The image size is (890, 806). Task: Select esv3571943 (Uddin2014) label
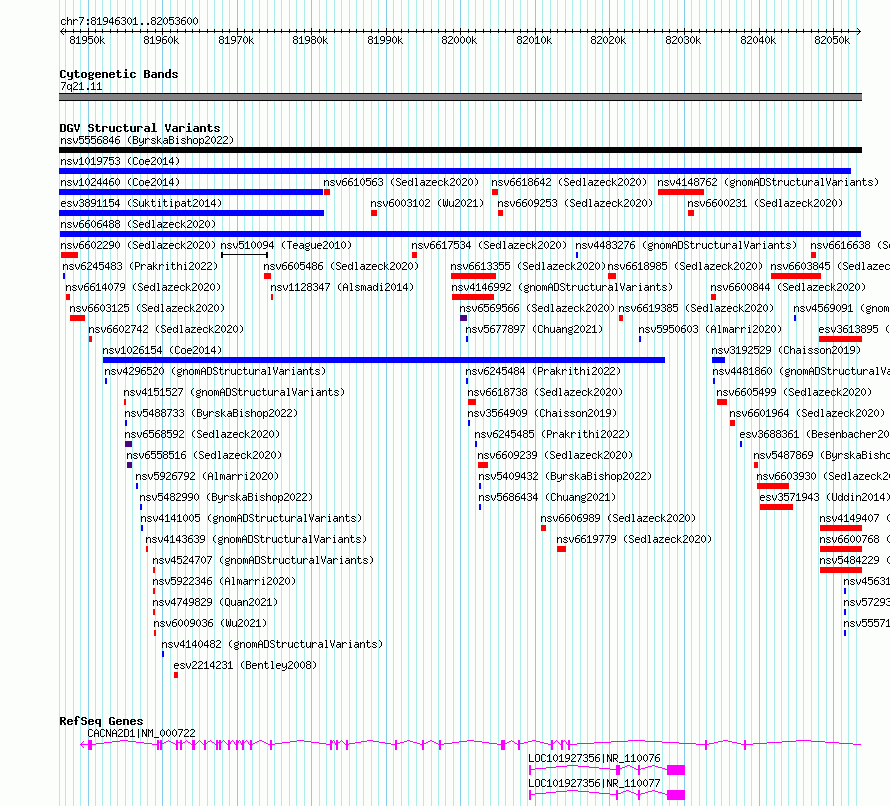pos(825,497)
